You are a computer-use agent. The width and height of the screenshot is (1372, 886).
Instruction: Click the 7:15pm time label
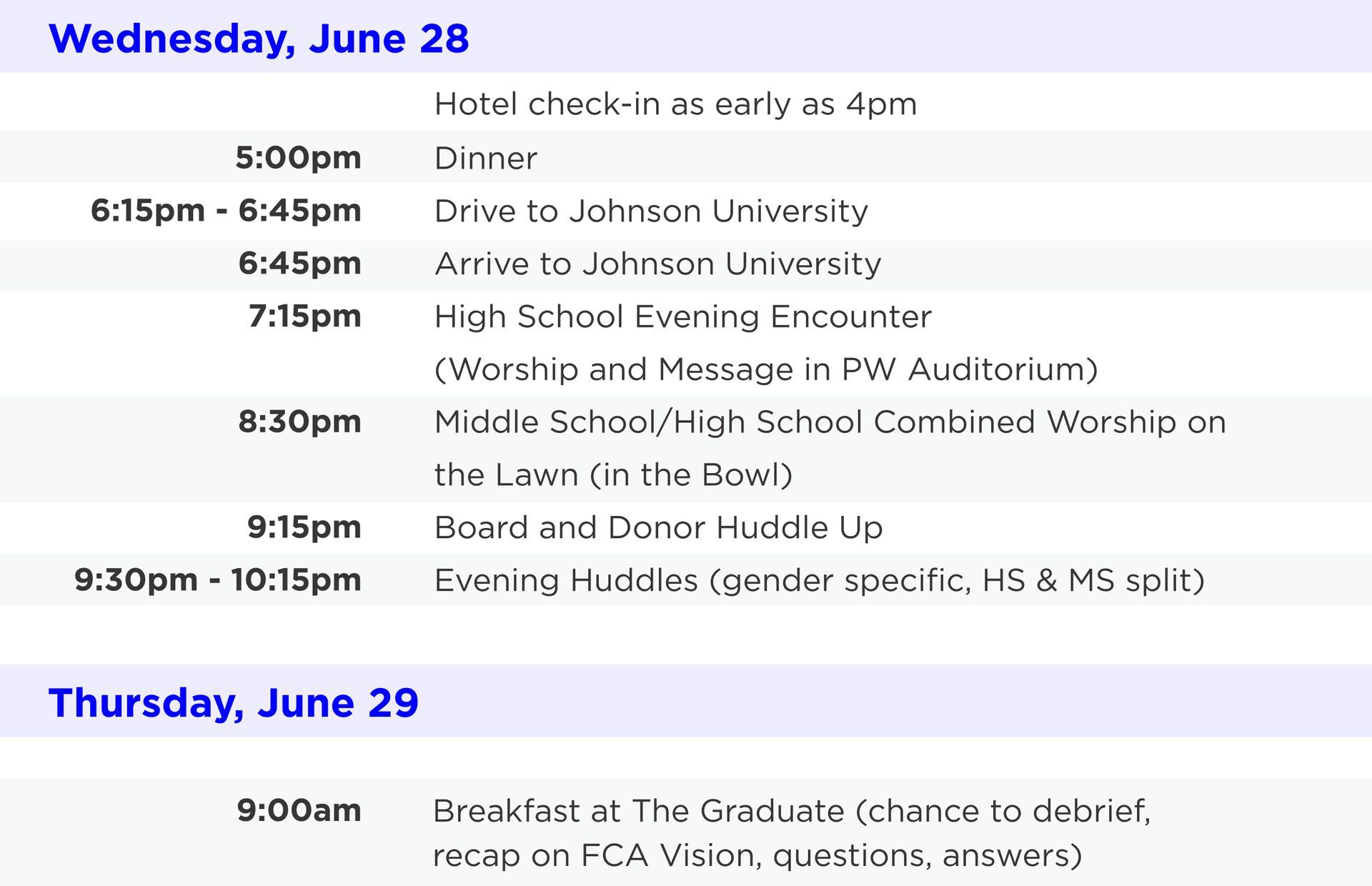pyautogui.click(x=304, y=316)
